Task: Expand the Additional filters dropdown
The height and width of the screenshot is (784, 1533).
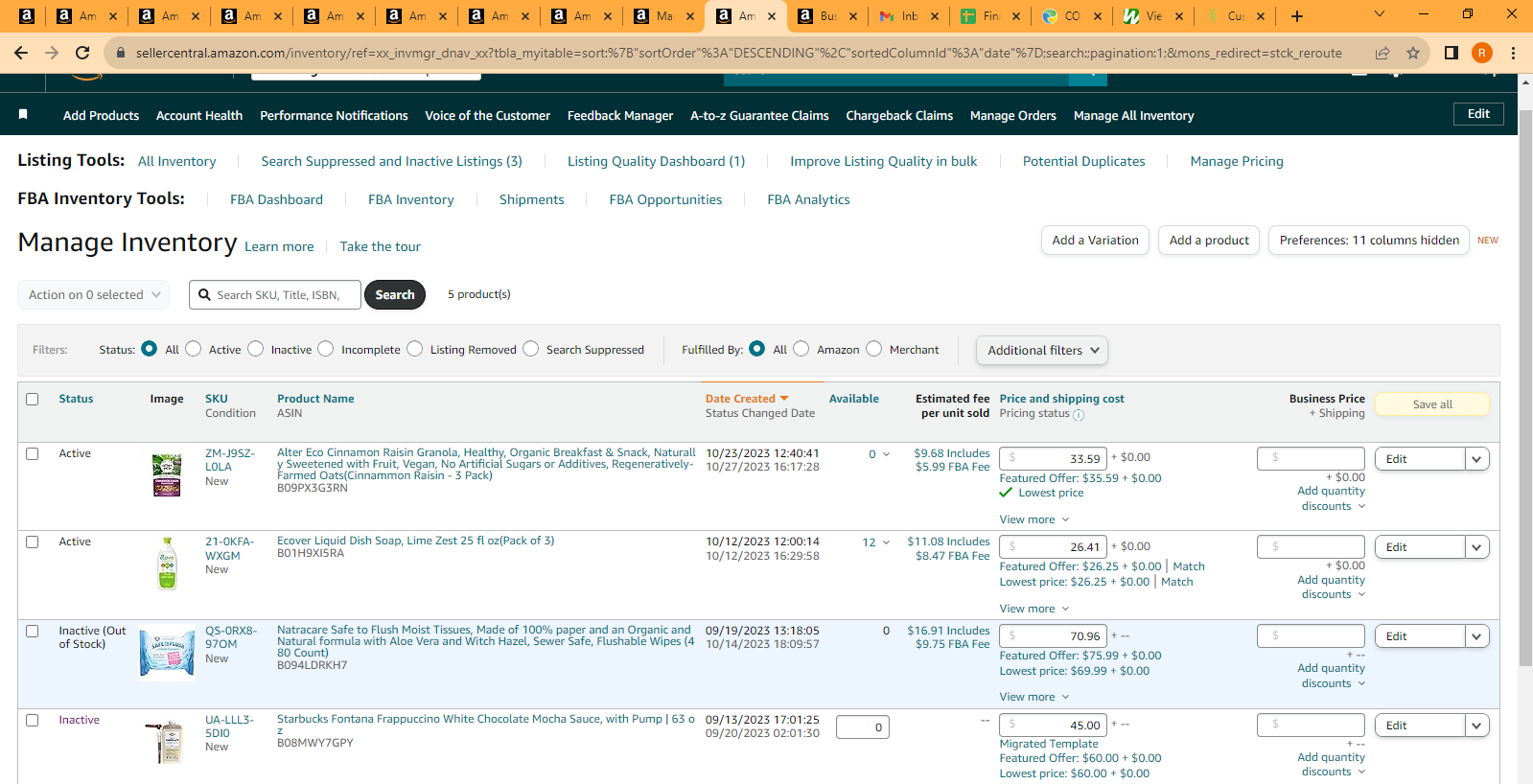Action: (x=1042, y=351)
